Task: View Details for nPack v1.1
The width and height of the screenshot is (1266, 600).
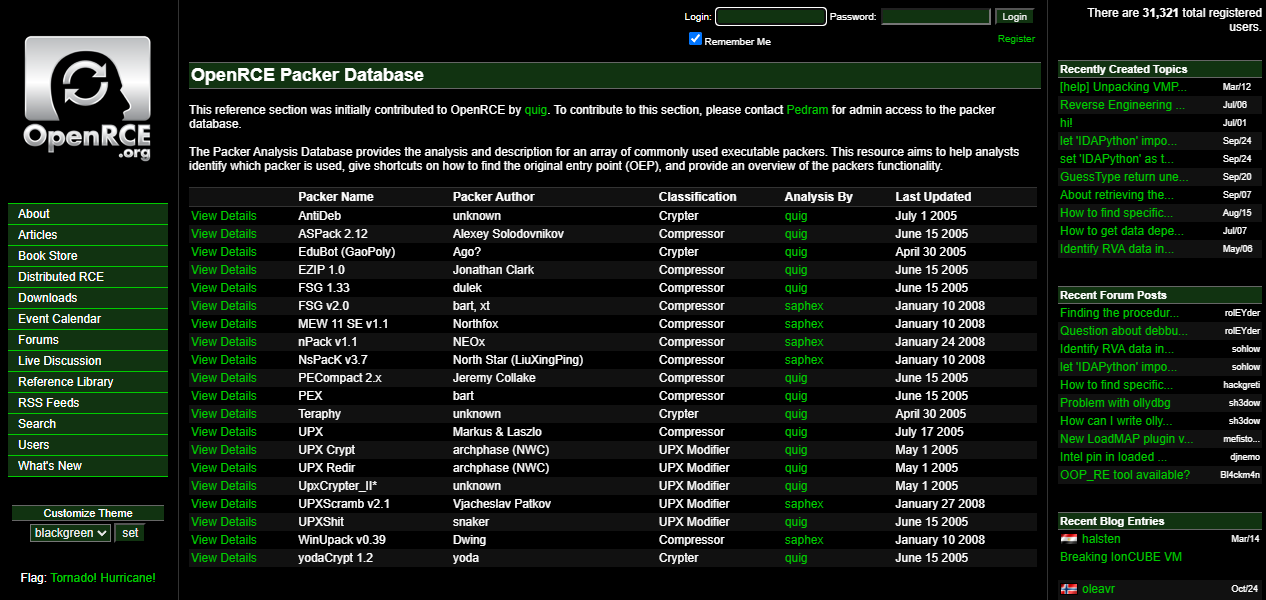Action: (224, 342)
